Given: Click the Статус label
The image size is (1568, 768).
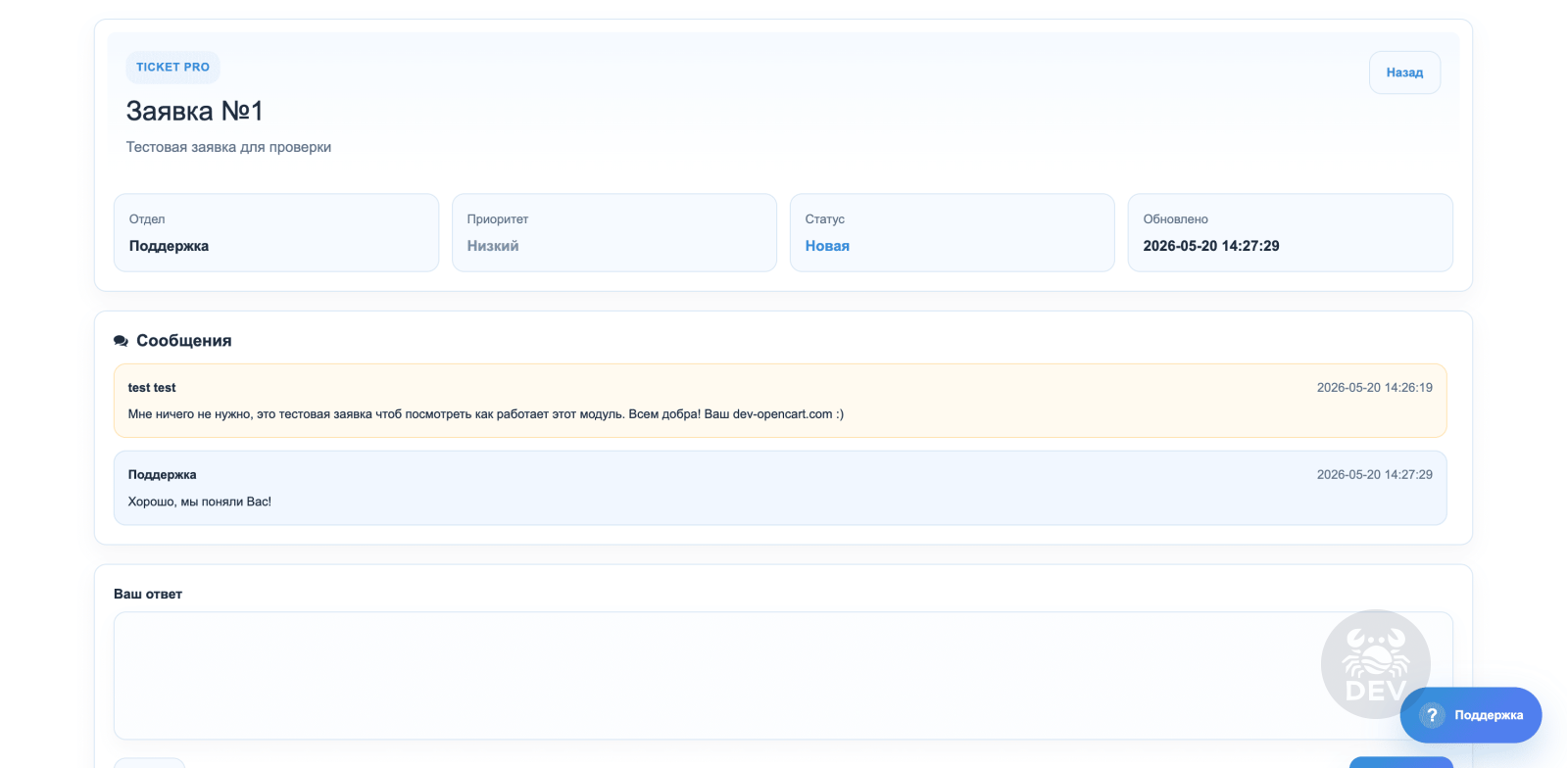Looking at the screenshot, I should coord(825,219).
